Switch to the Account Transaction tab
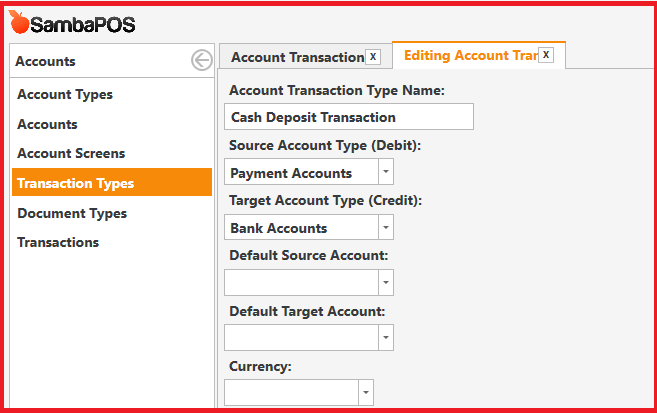The image size is (657, 413). pos(298,57)
